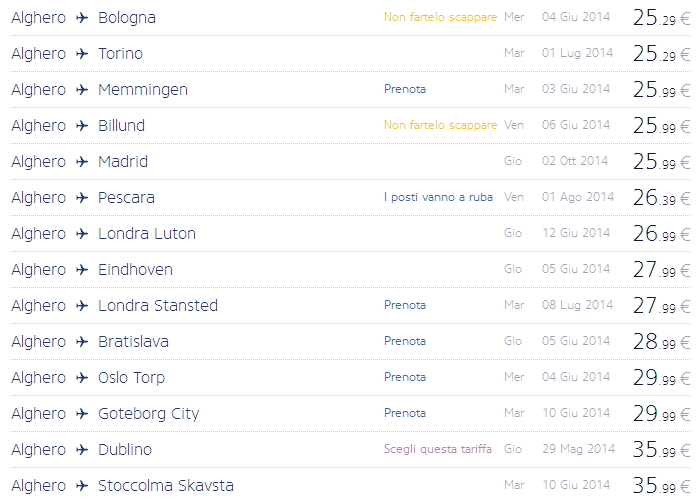Image resolution: width=697 pixels, height=503 pixels.
Task: Click the airplane icon next to Dublino
Action: pyautogui.click(x=82, y=450)
